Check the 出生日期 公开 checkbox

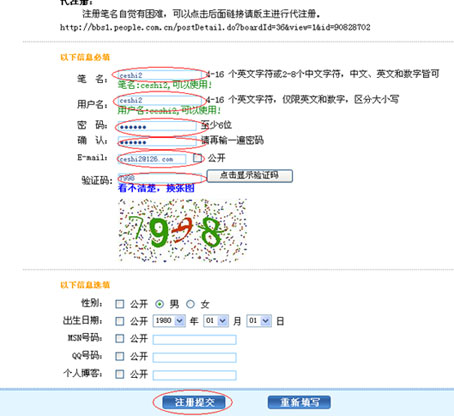pos(119,321)
